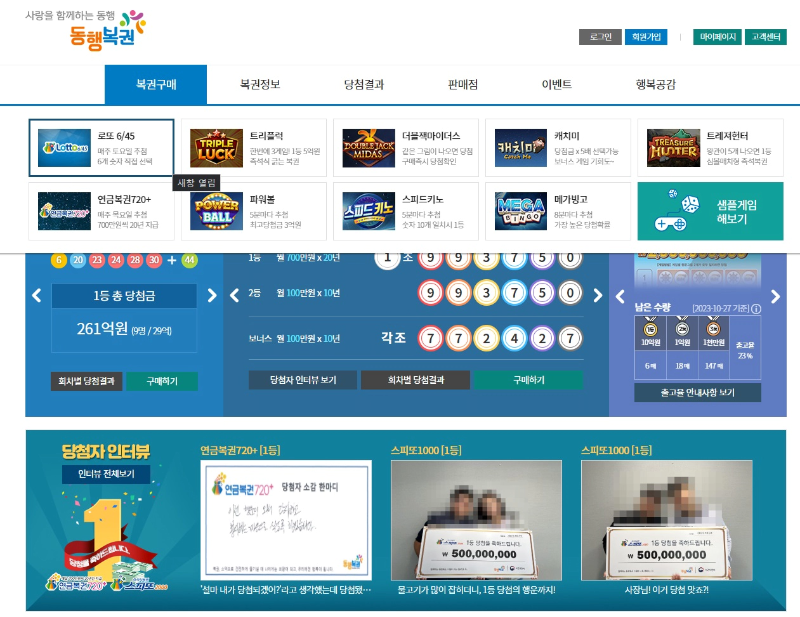Click right arrow of 남은 수량 panel

coord(775,297)
